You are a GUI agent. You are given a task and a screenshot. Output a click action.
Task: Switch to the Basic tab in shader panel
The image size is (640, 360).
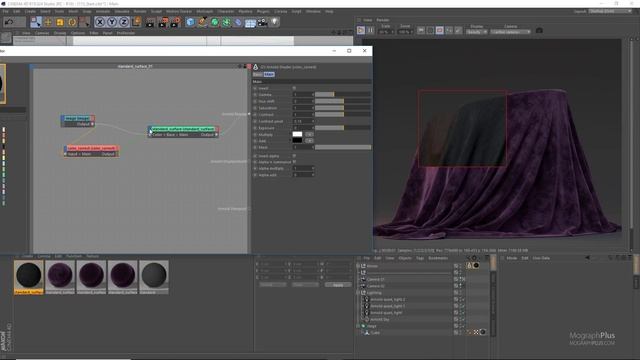(x=257, y=74)
